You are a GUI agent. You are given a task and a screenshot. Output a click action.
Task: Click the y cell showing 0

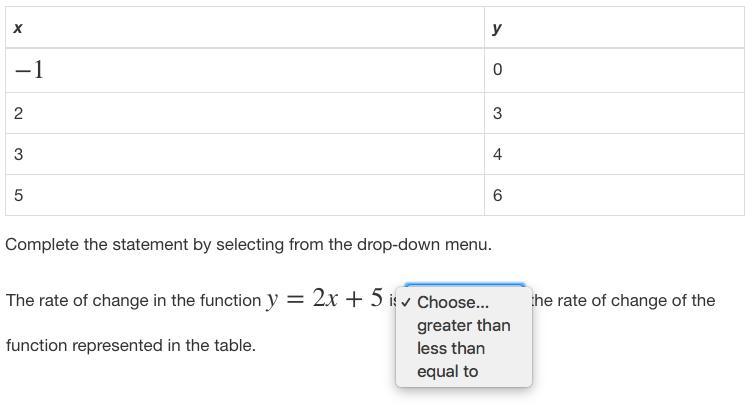point(497,70)
